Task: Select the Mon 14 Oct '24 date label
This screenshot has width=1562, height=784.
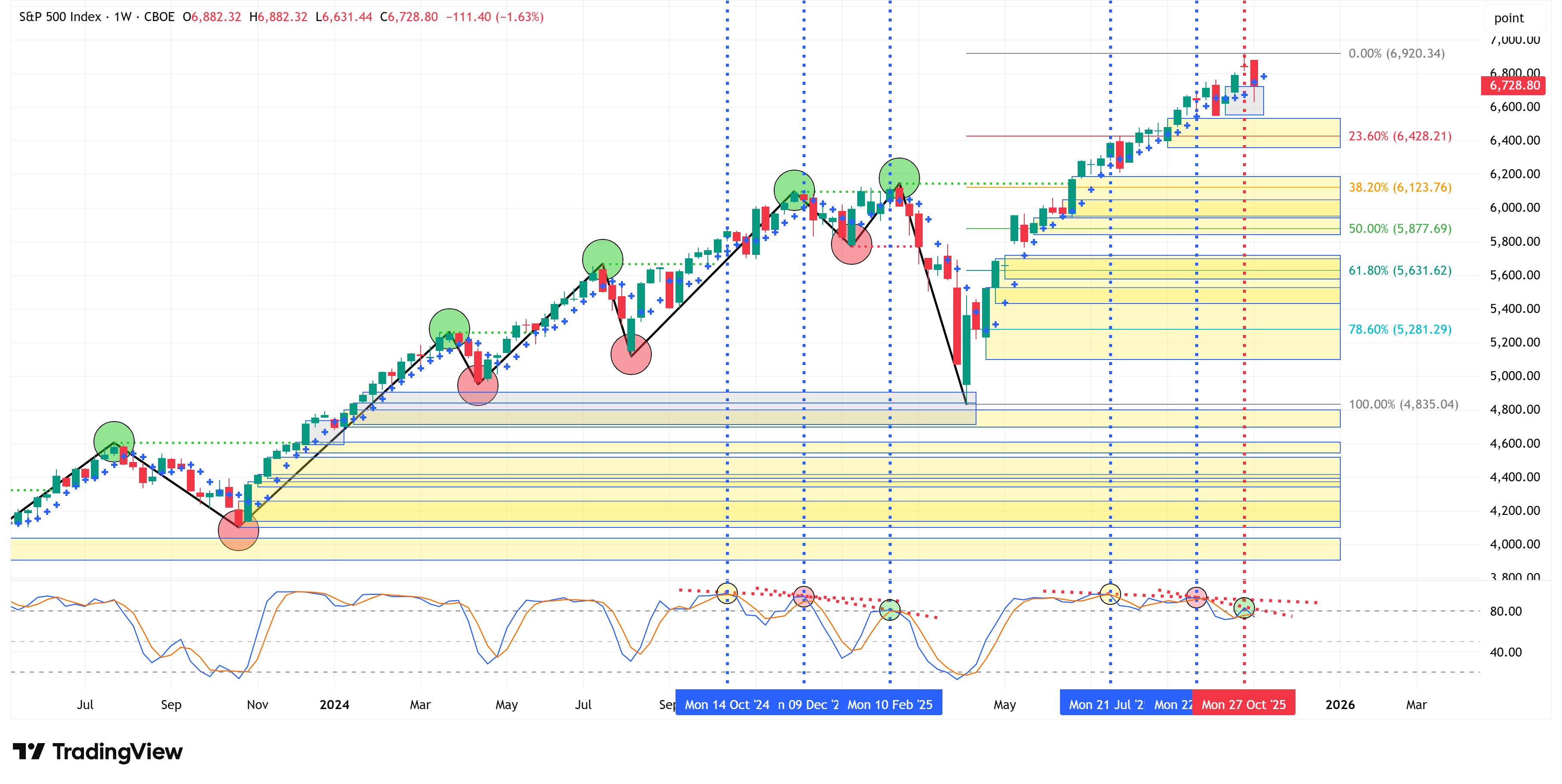Action: click(726, 705)
